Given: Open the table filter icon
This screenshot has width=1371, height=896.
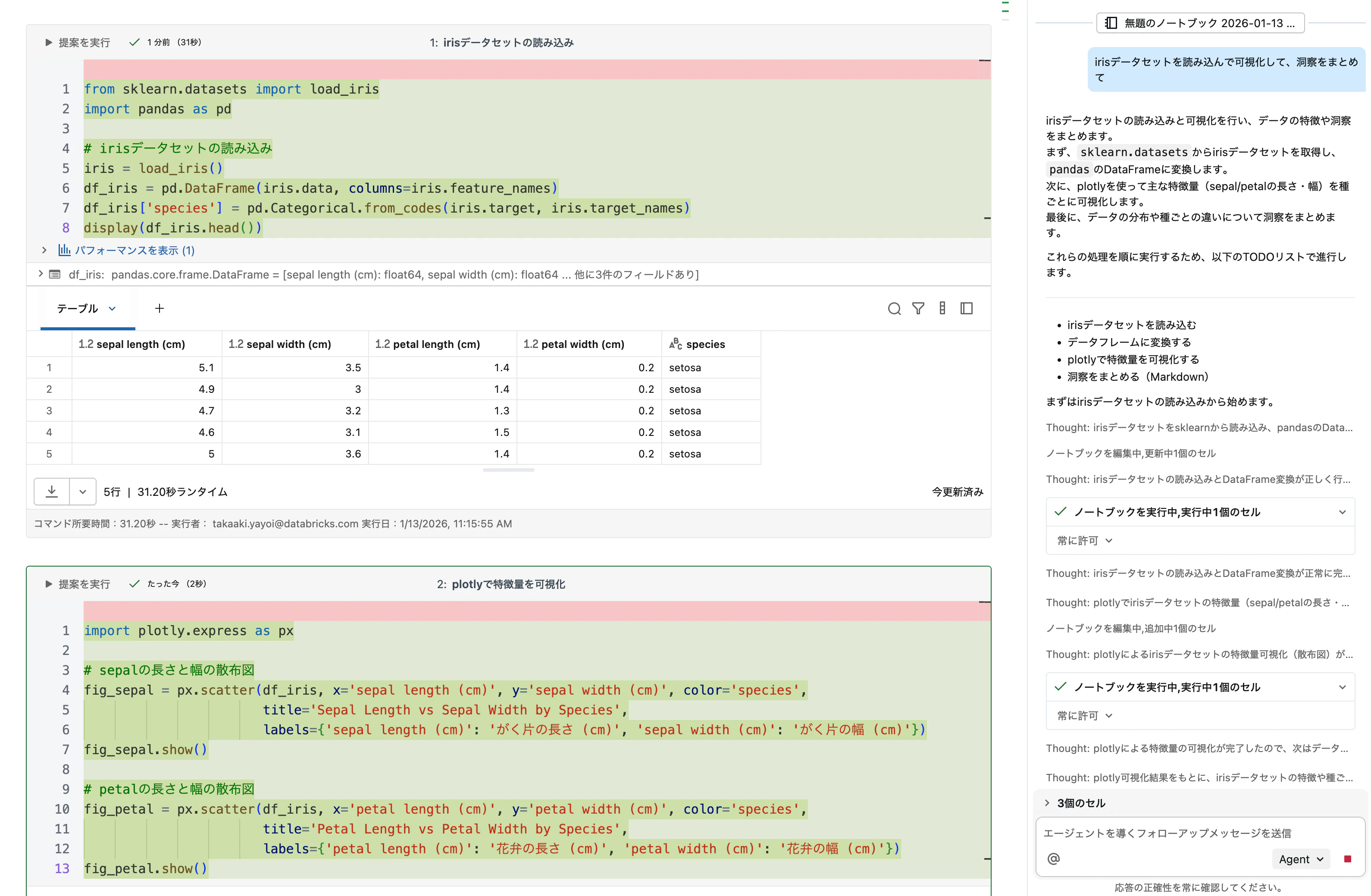Looking at the screenshot, I should click(918, 308).
